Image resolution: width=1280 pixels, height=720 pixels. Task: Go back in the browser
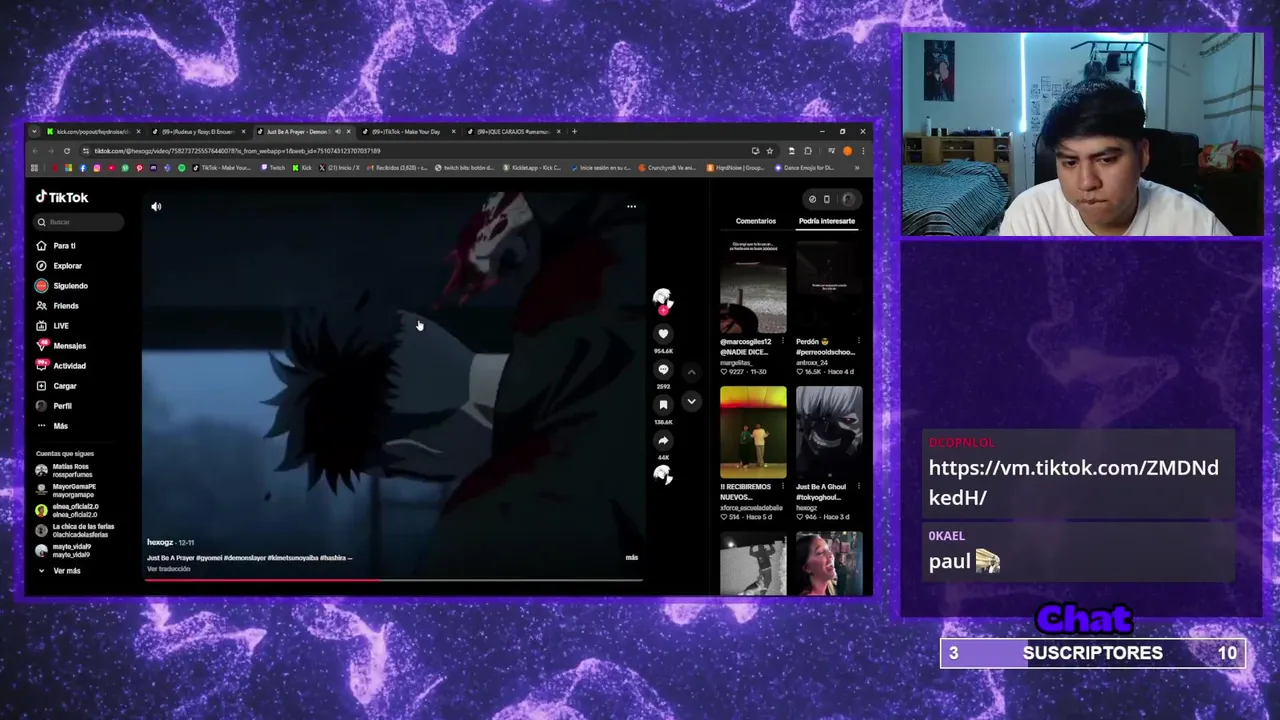coord(35,151)
